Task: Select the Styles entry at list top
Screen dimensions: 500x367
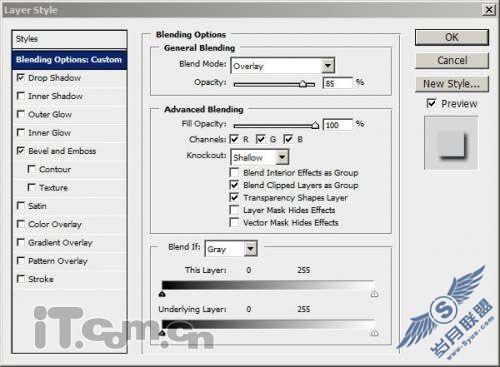Action: click(x=69, y=39)
